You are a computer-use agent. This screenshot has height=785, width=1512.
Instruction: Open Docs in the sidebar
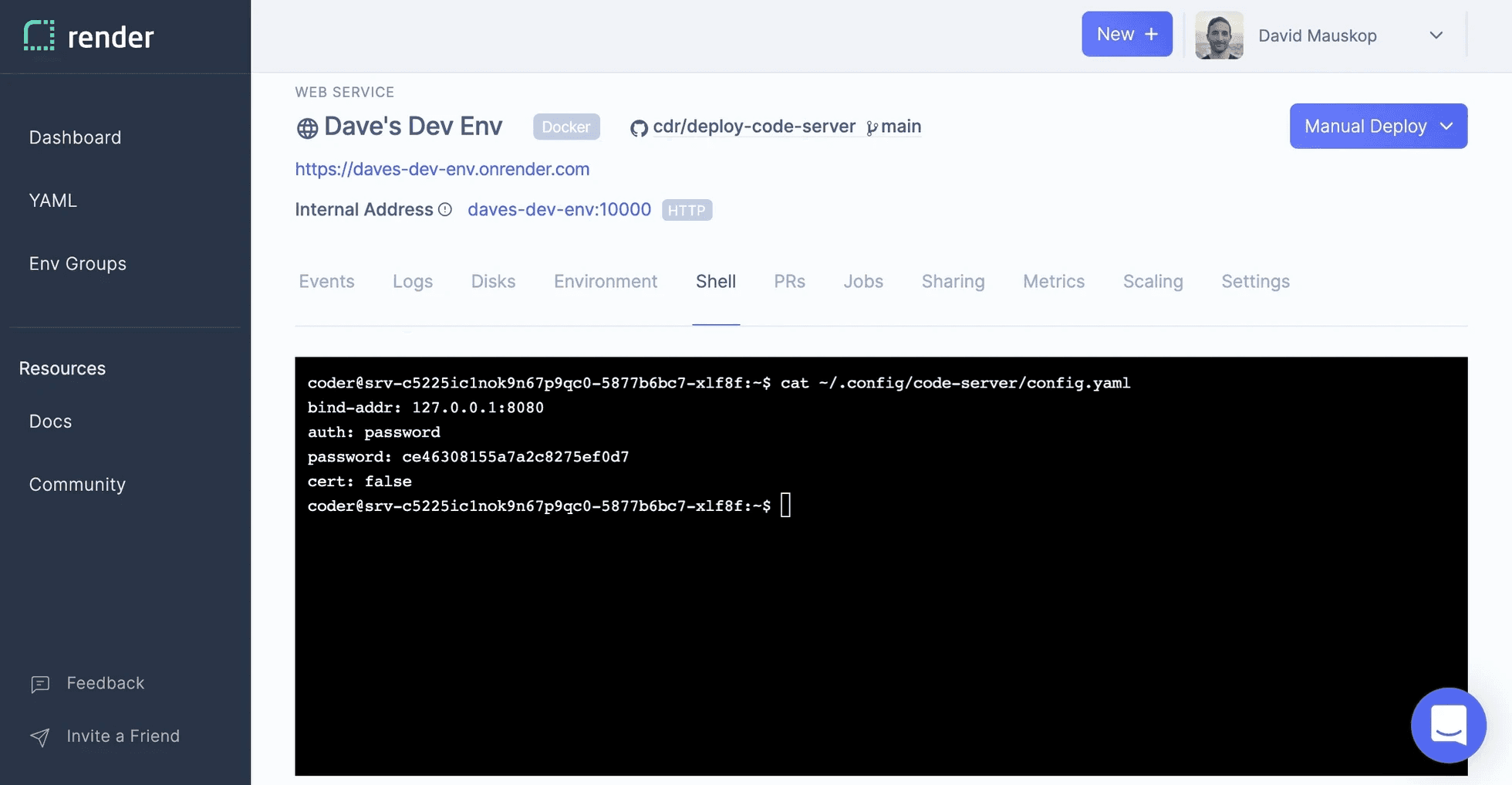(51, 421)
